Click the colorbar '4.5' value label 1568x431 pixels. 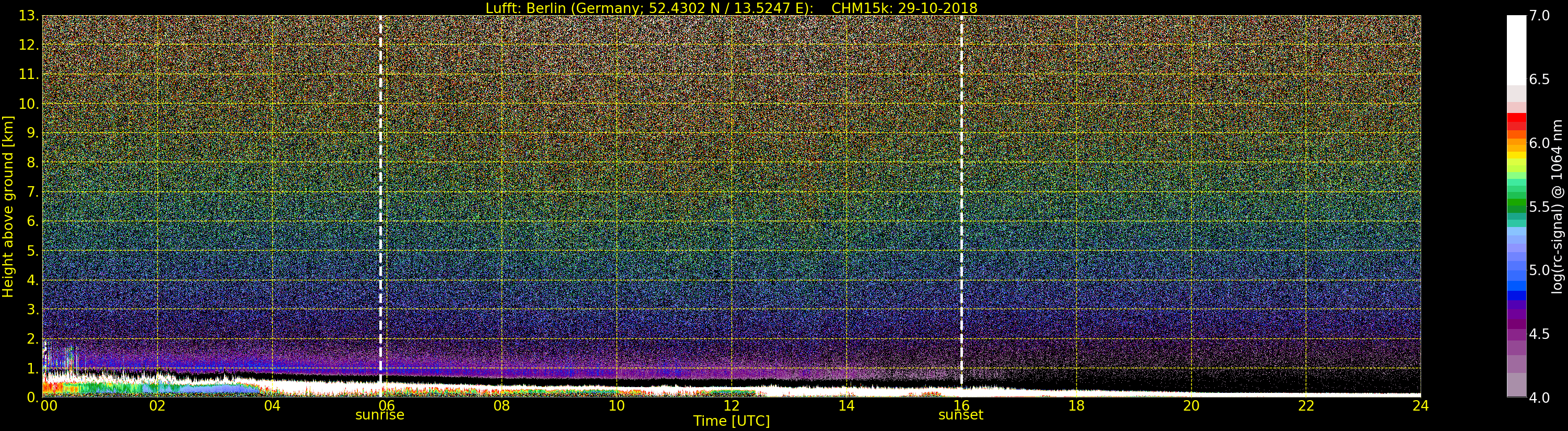(1539, 334)
